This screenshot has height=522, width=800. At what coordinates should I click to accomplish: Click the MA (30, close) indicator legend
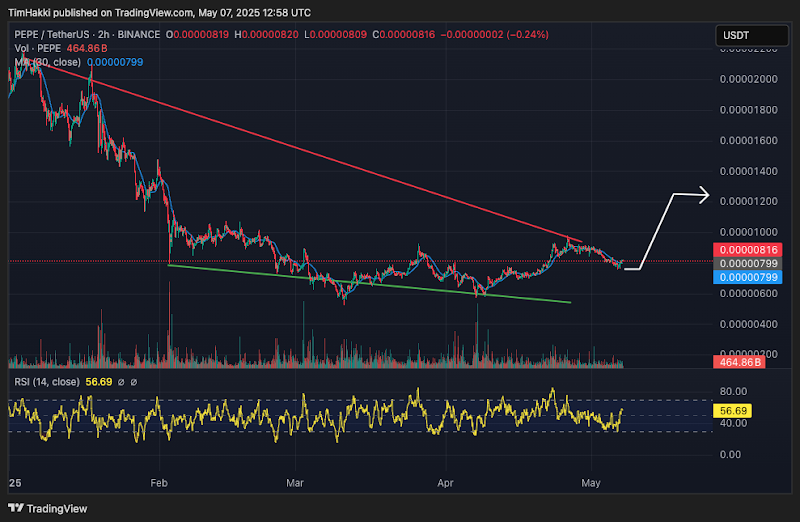coord(47,62)
